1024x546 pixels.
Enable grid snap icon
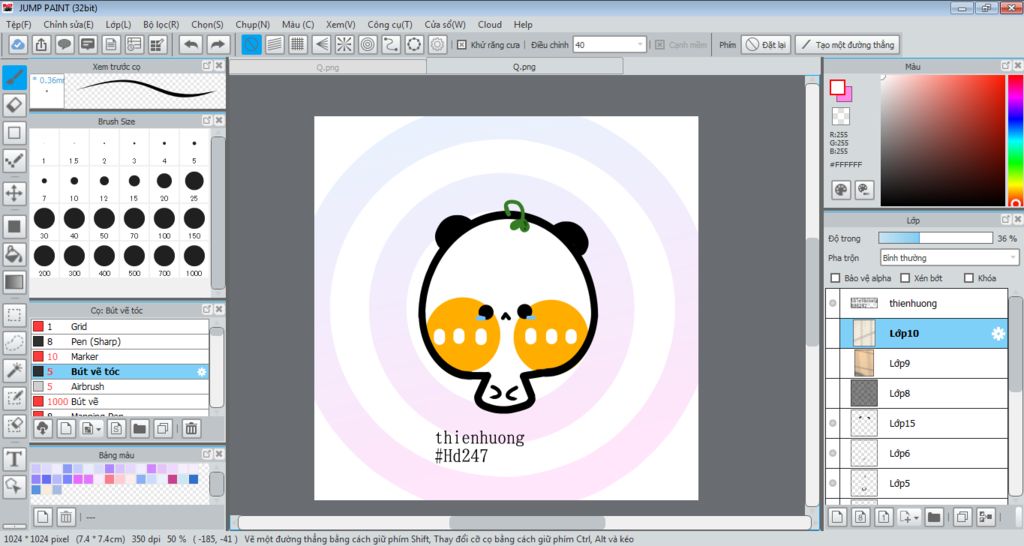298,45
